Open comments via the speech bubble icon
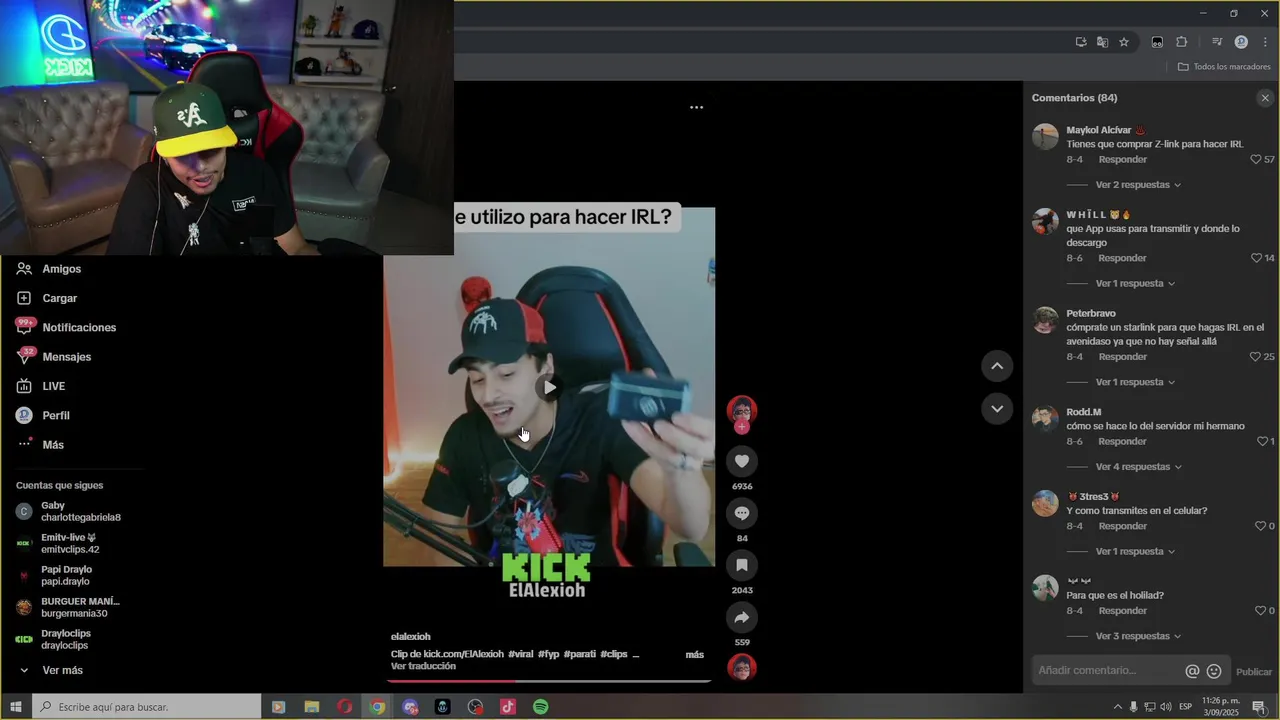1280x720 pixels. (x=742, y=513)
